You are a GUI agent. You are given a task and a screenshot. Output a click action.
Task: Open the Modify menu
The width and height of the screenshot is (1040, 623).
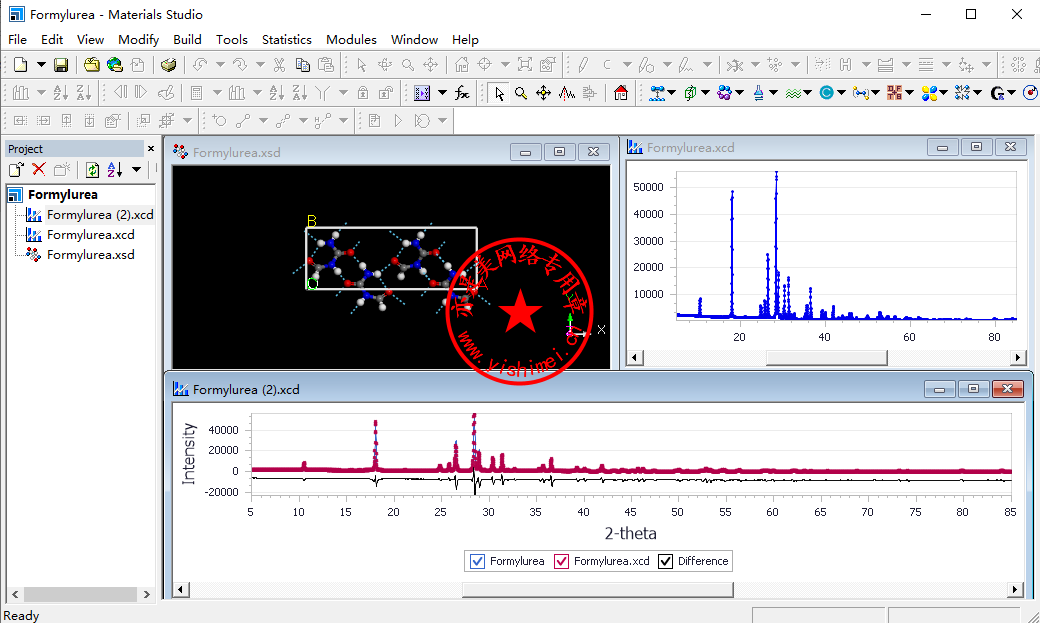click(139, 40)
